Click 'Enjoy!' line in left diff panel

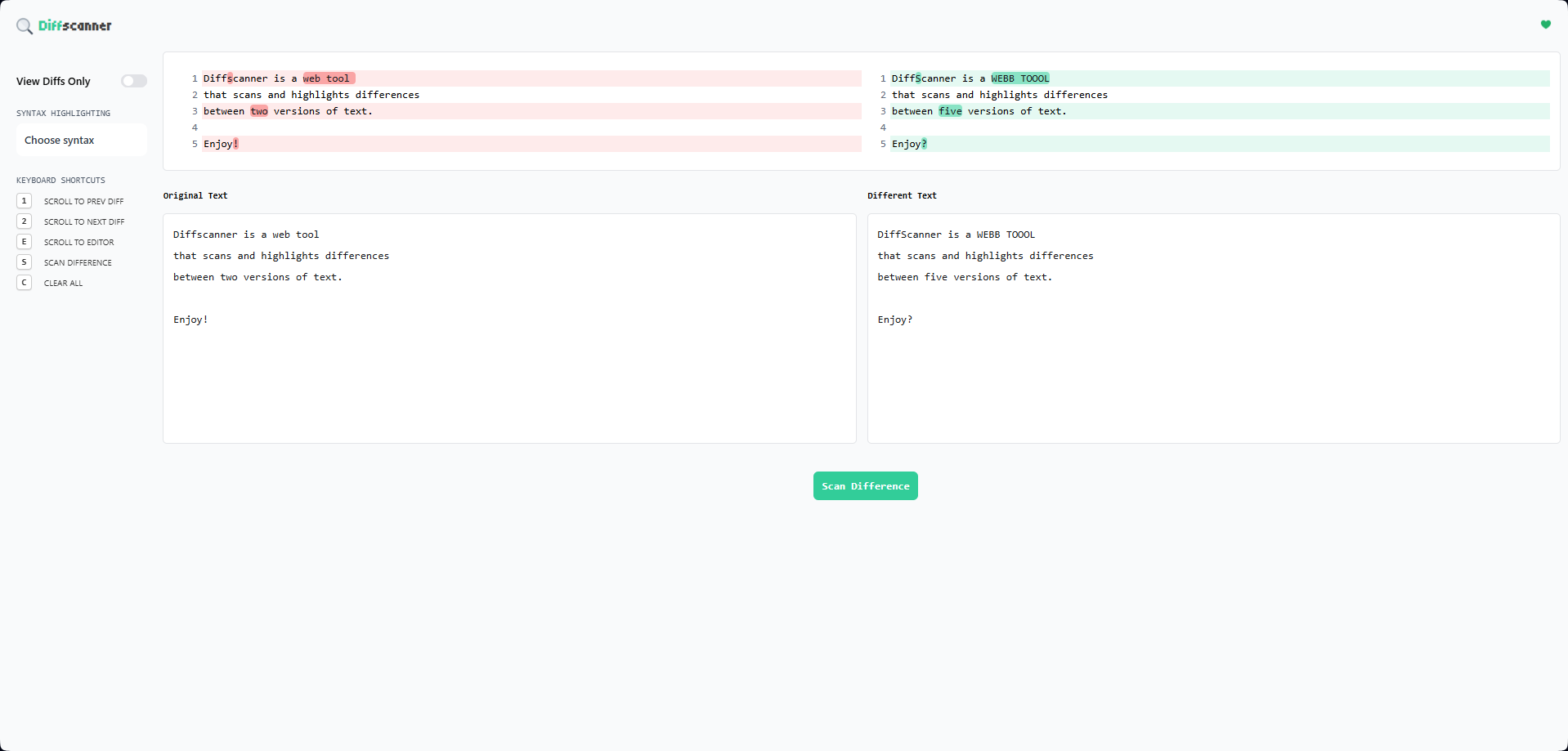[x=531, y=144]
